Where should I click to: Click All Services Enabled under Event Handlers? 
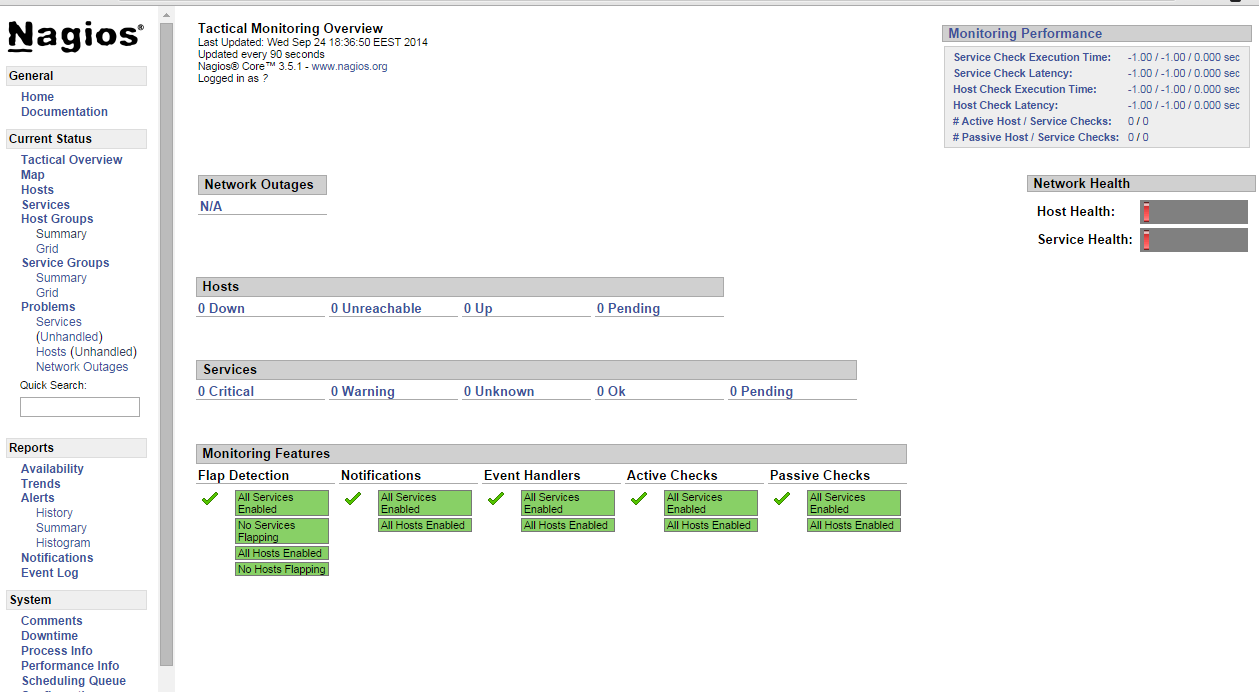tap(568, 503)
